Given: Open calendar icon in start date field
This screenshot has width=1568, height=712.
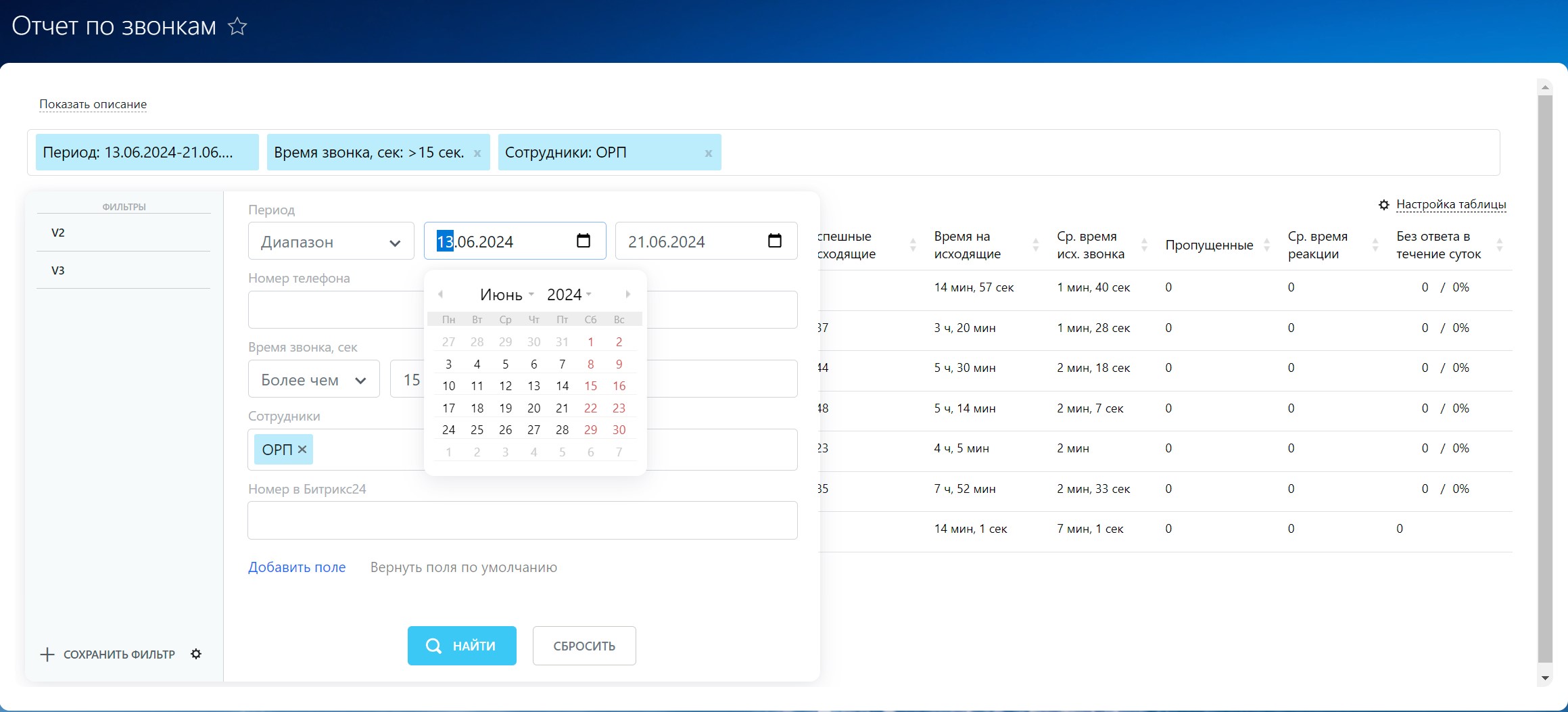Looking at the screenshot, I should [x=583, y=241].
